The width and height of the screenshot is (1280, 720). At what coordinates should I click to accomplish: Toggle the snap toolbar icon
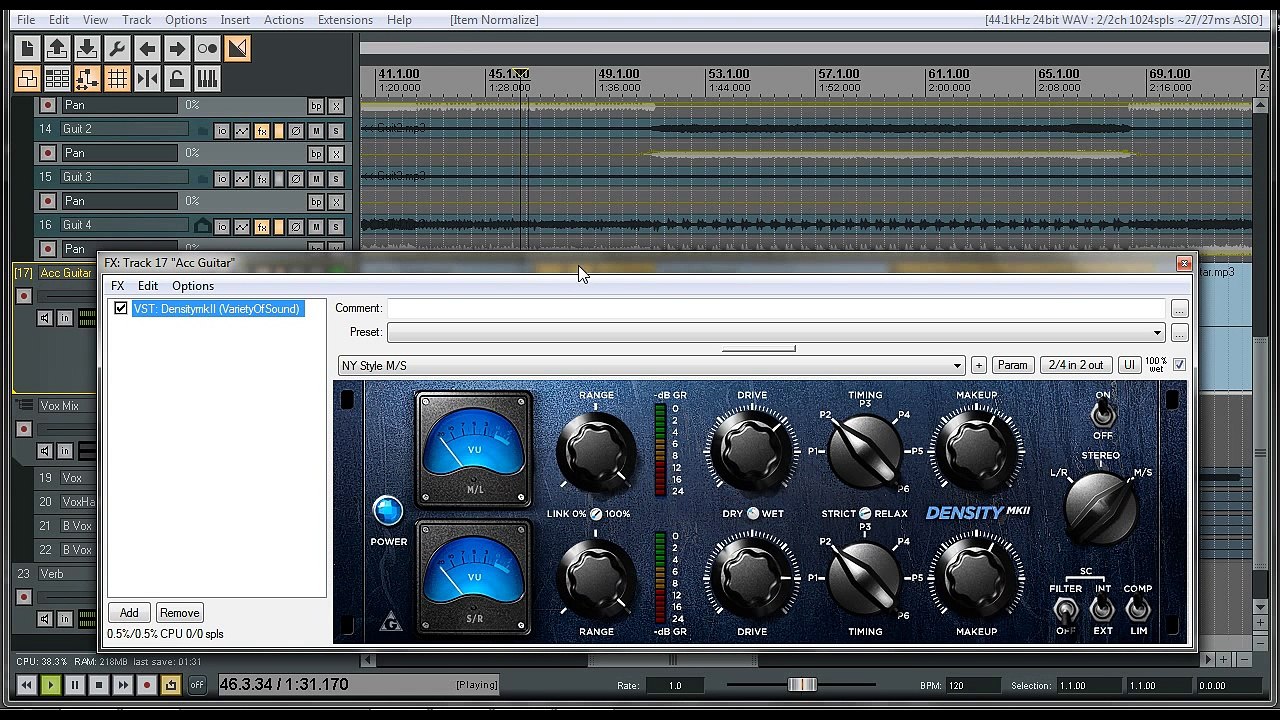[x=147, y=79]
